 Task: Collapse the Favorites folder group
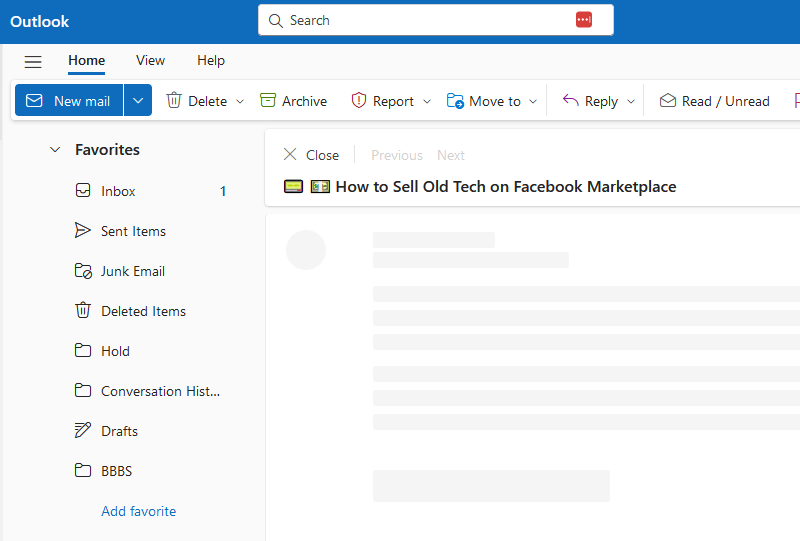[x=55, y=150]
